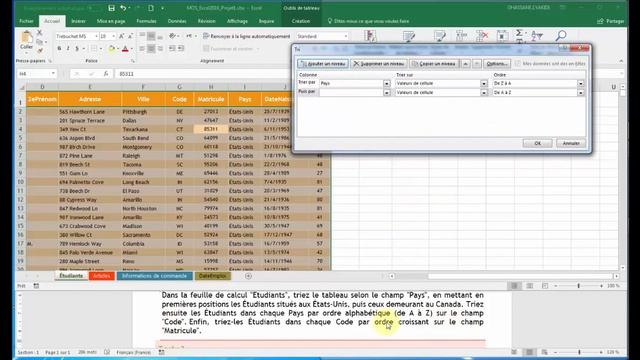The image size is (640, 360).
Task: Open the font size dropdown
Action: 114,36
